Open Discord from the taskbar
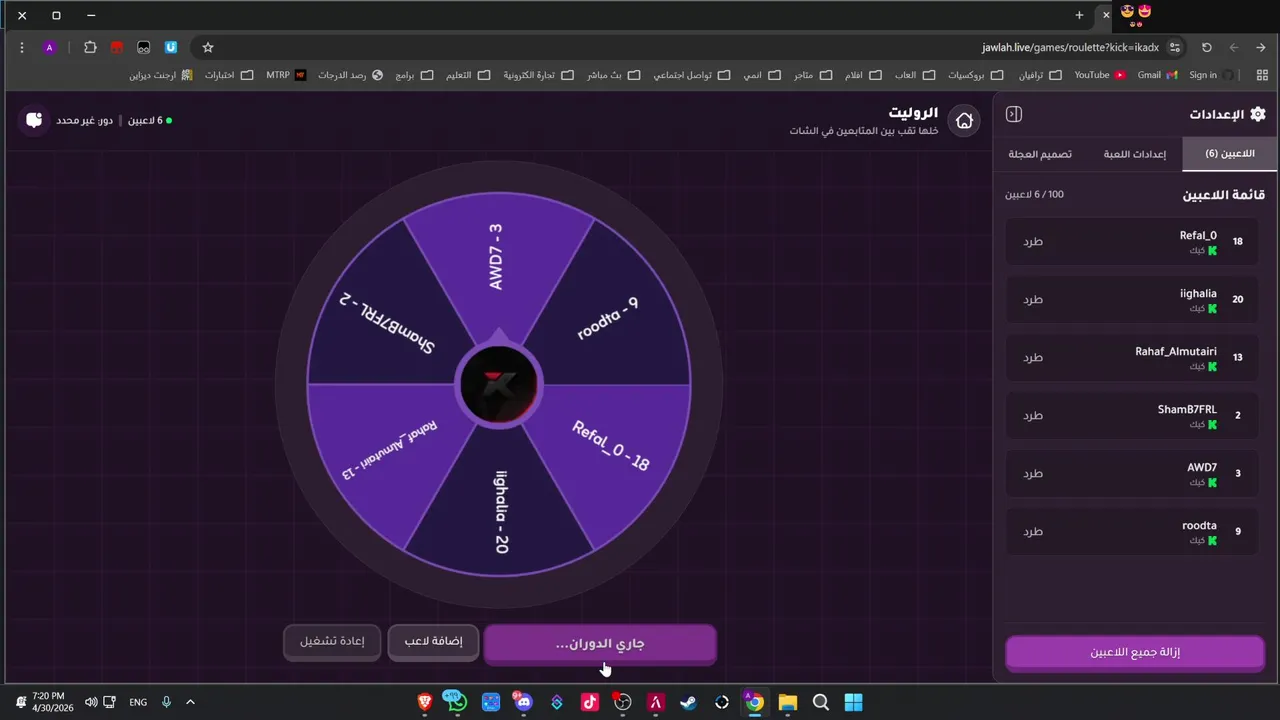Screen dimensions: 1280x720 click(523, 702)
